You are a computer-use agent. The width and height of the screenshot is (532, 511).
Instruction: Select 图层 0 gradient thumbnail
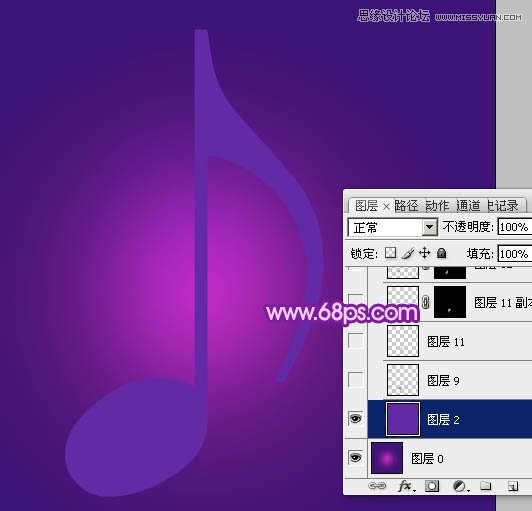(387, 458)
